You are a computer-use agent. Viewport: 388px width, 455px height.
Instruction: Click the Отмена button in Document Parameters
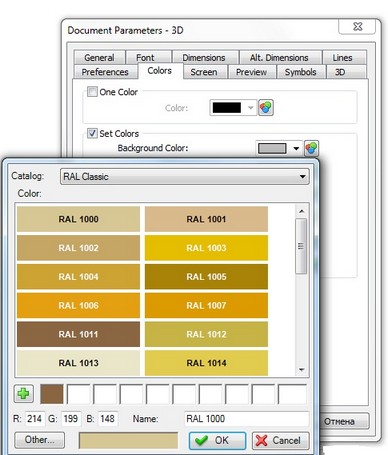coord(345,421)
